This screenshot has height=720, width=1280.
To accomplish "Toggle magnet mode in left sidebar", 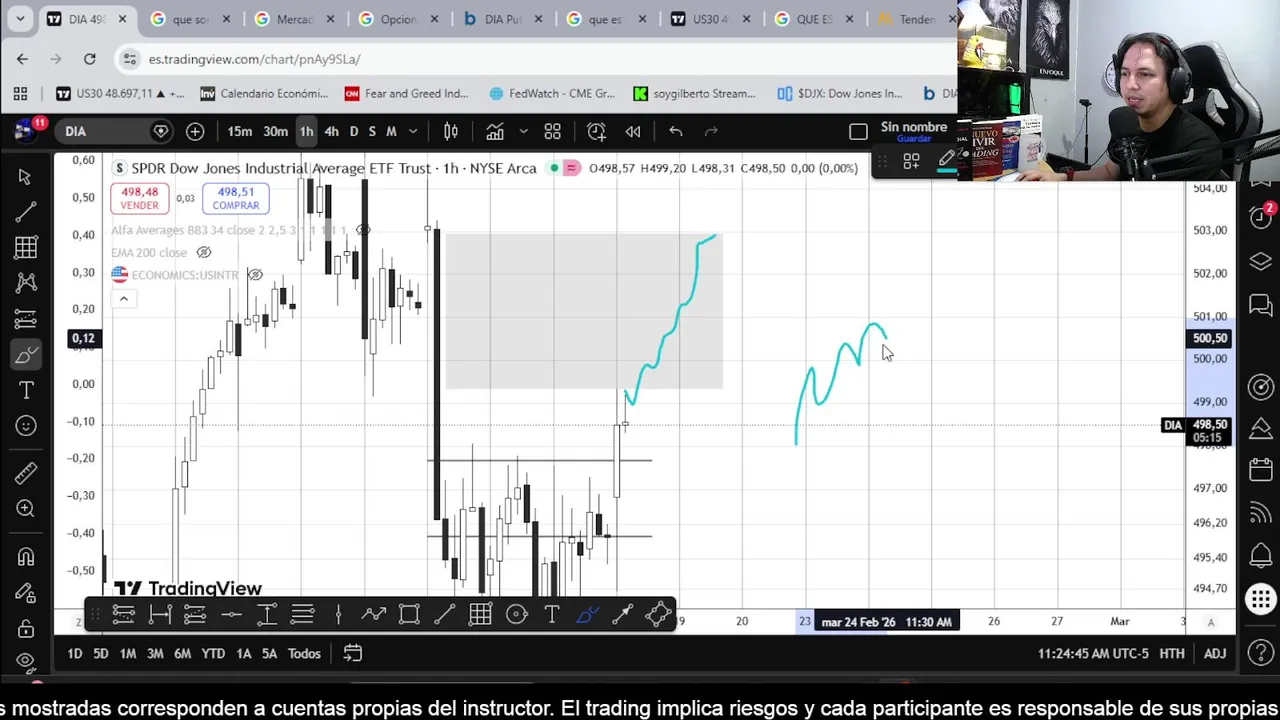I will (x=25, y=557).
